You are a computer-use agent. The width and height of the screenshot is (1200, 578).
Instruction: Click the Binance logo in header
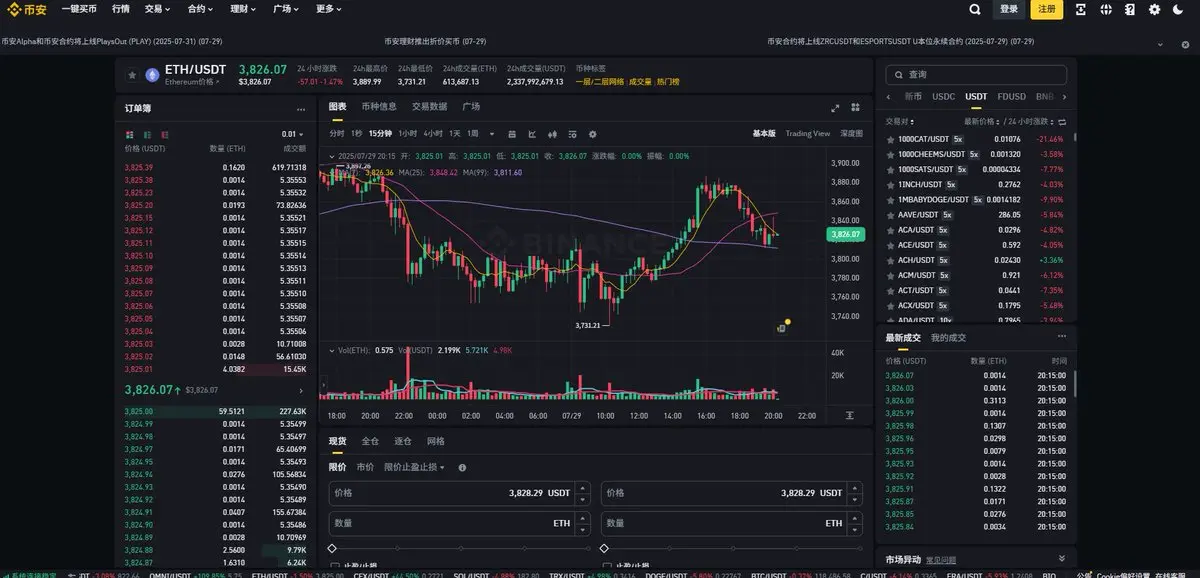point(28,9)
